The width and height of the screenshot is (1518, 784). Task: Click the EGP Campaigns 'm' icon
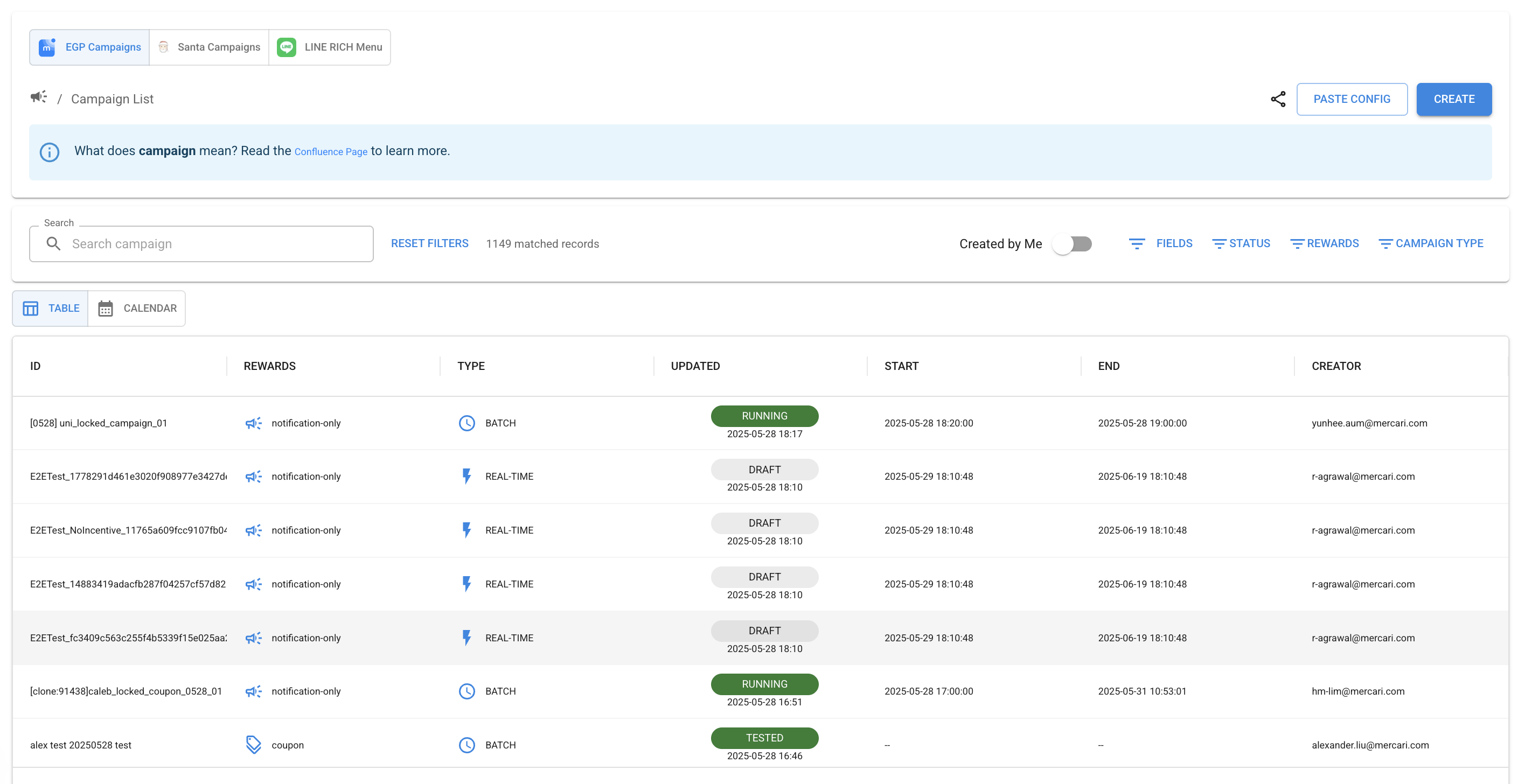46,47
